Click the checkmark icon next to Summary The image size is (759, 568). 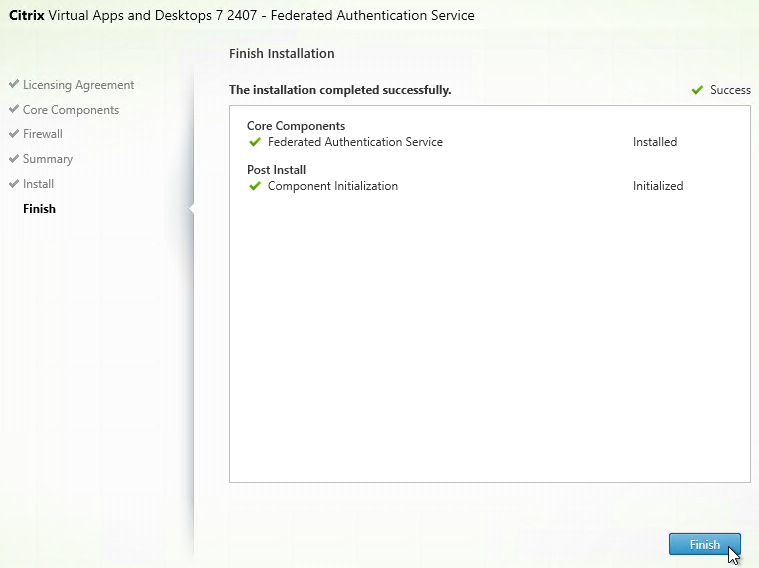coord(14,159)
